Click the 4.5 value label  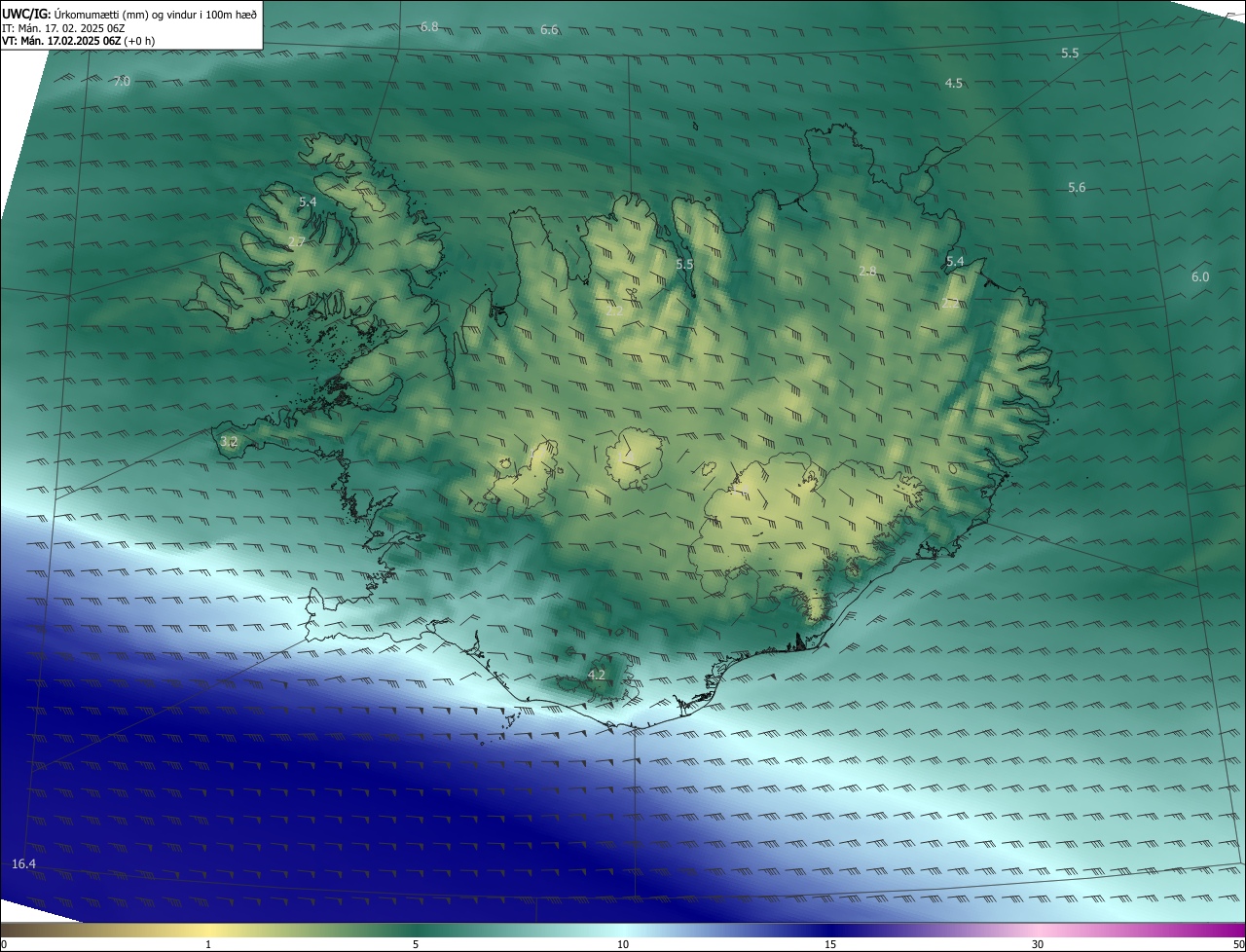coord(954,84)
